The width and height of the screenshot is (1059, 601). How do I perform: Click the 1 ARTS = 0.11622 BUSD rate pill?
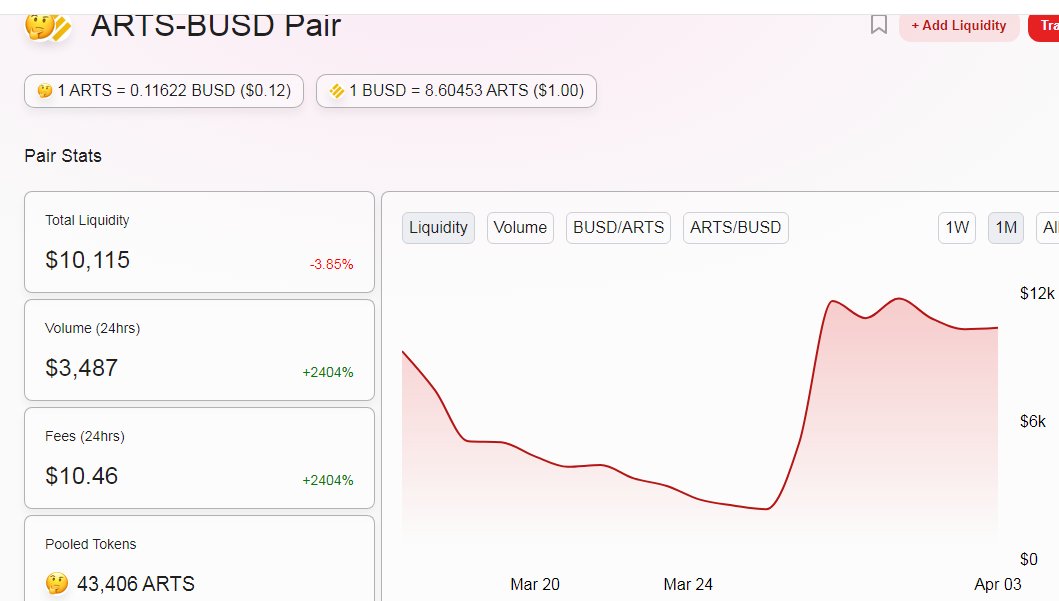(163, 90)
